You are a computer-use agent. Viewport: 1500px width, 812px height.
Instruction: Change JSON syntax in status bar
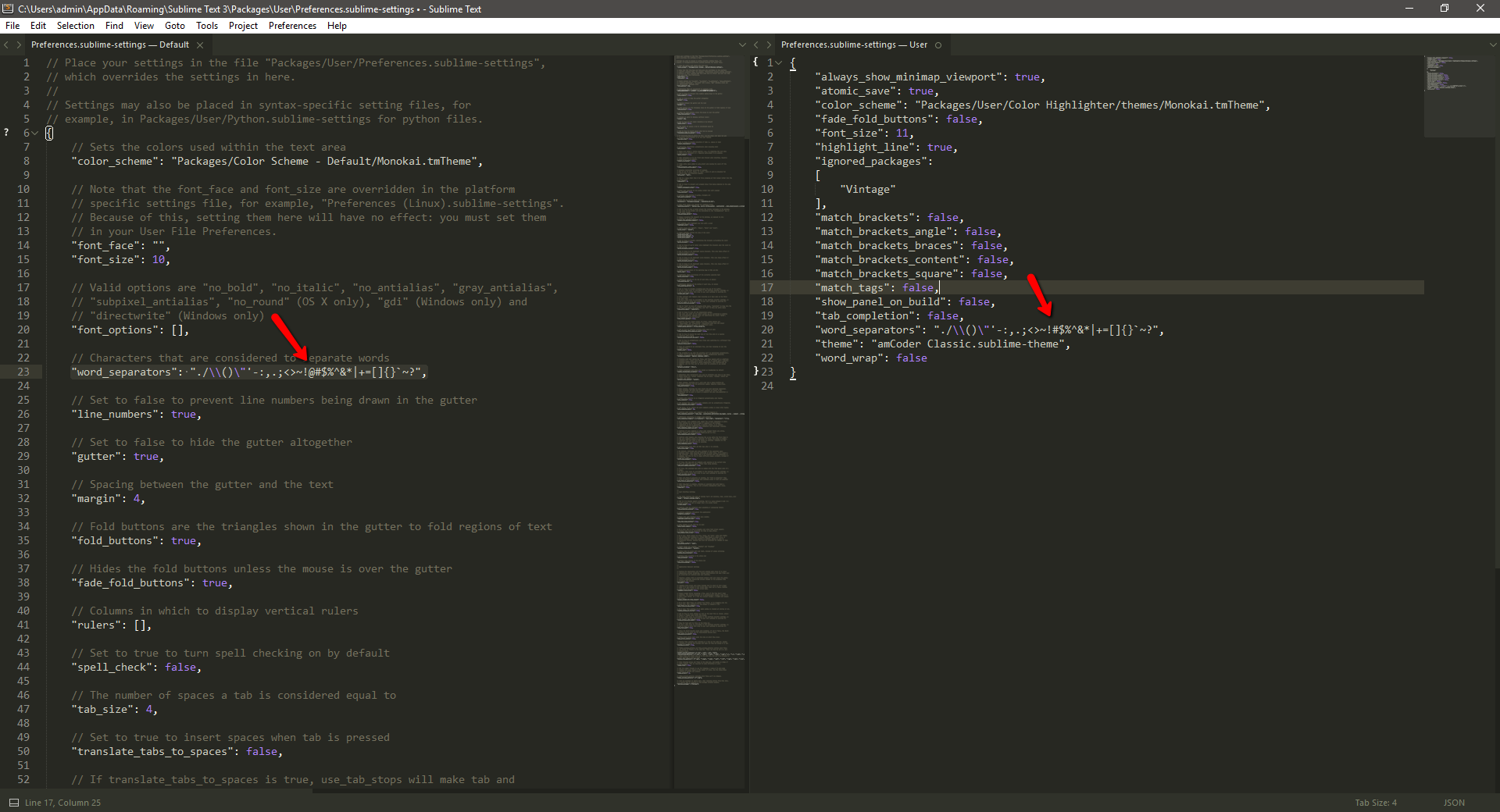[1454, 803]
